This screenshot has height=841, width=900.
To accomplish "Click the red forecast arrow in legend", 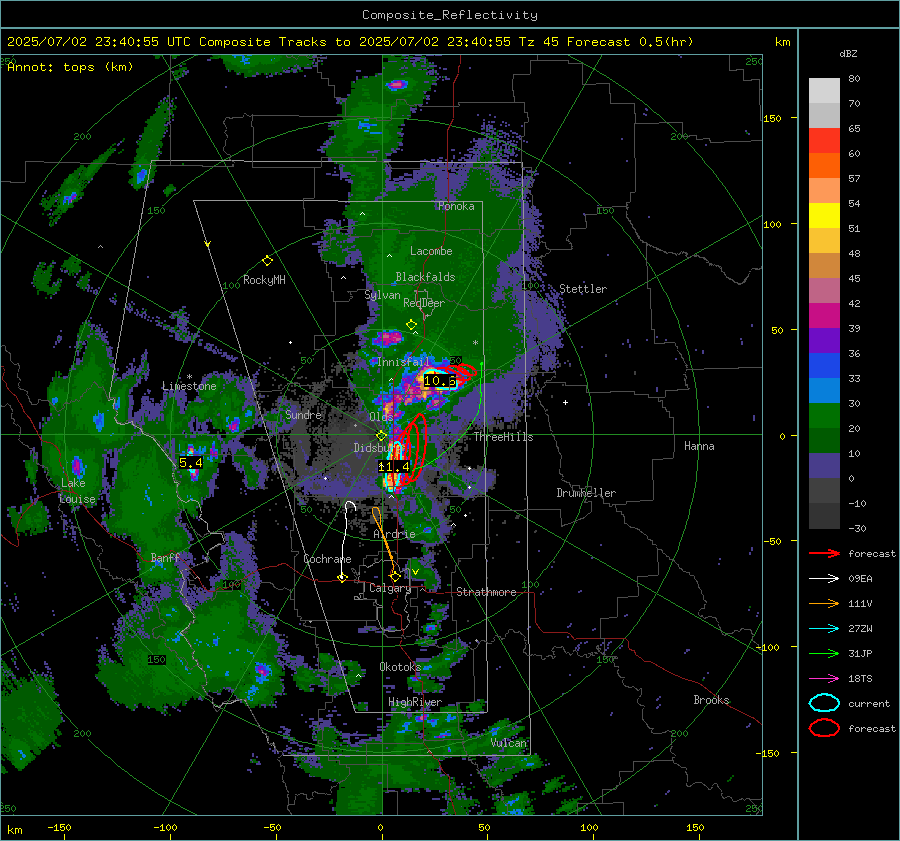I will [x=824, y=553].
